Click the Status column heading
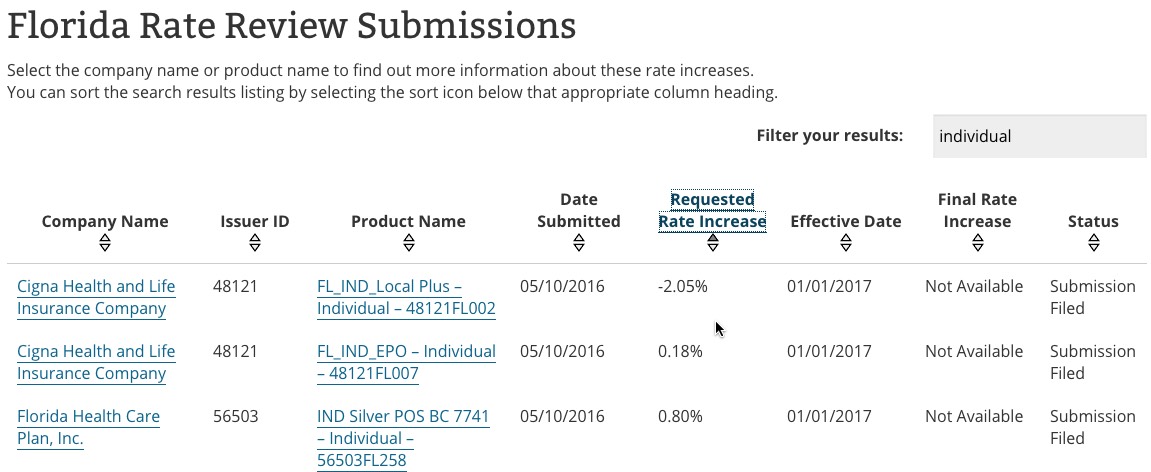This screenshot has width=1151, height=472. (x=1093, y=221)
